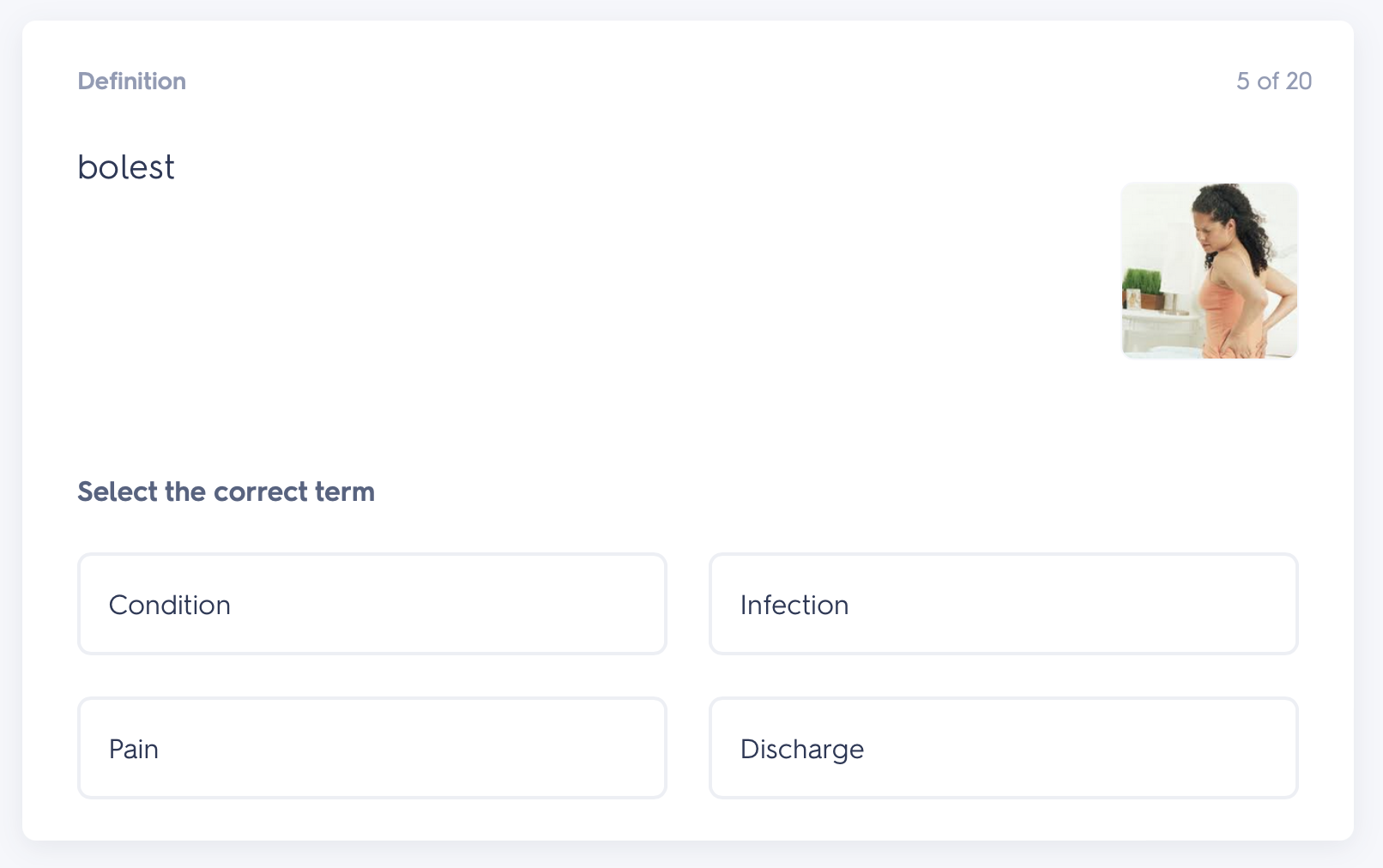
Task: Answer with the bottom-left 'Pain' card
Action: tap(372, 748)
